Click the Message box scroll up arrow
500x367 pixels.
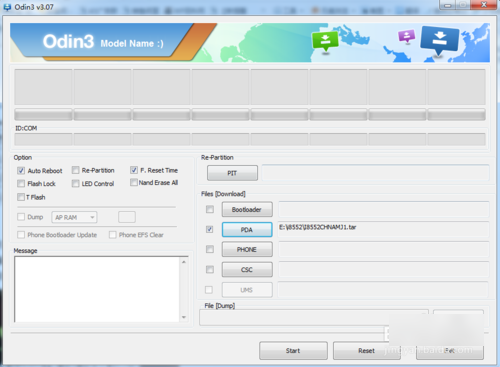coord(184,262)
